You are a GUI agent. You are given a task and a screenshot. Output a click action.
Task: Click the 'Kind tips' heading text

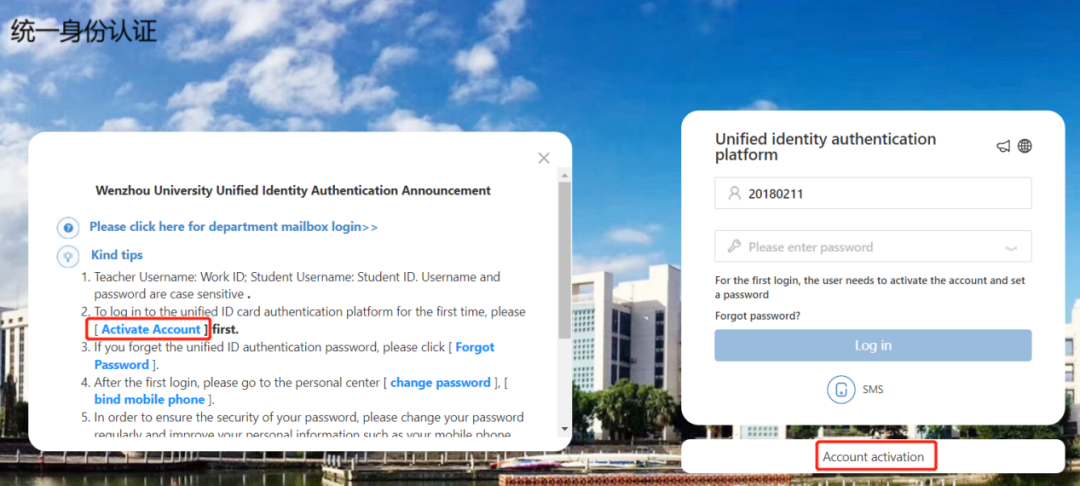(117, 255)
